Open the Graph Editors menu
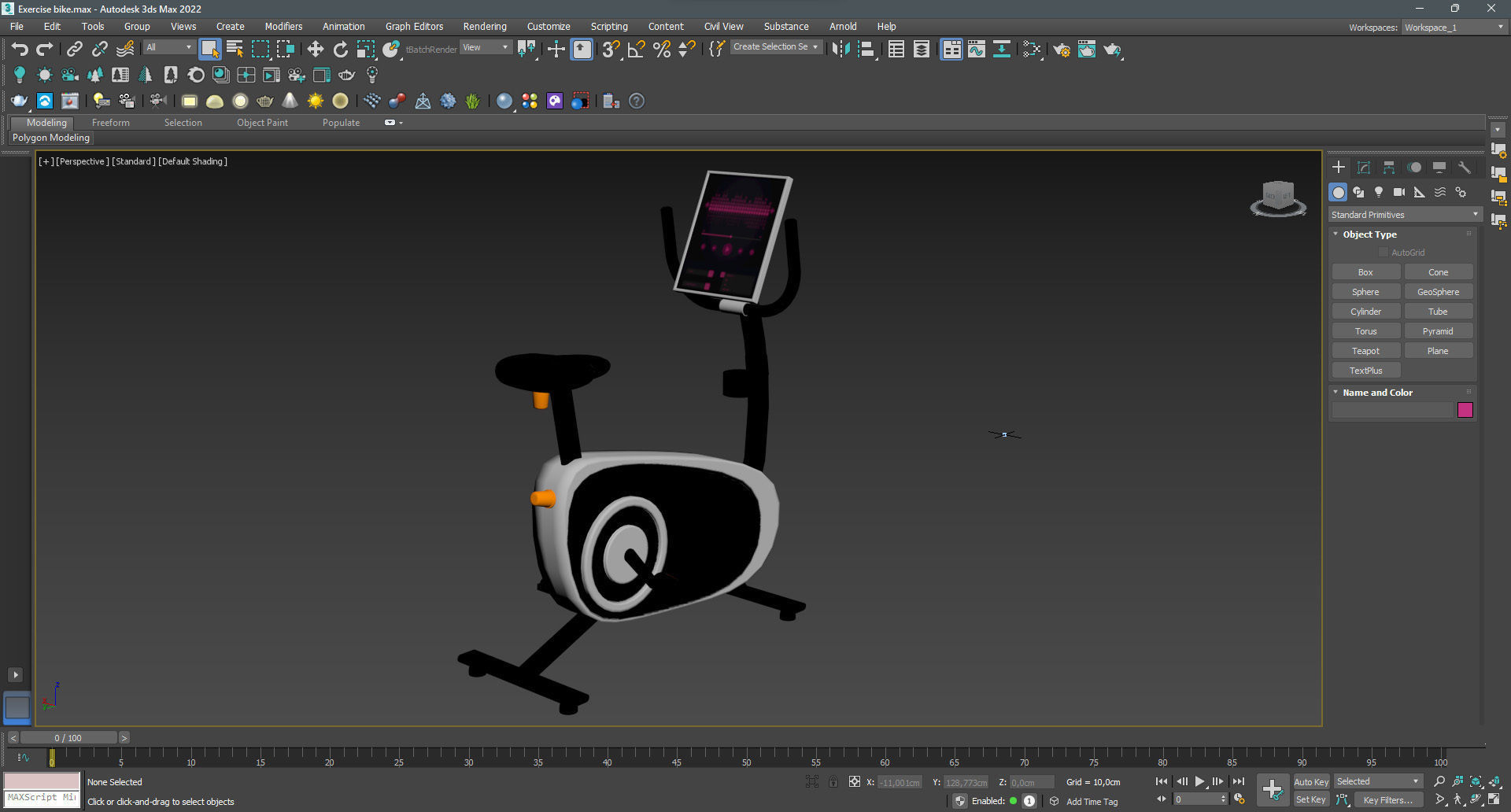 pyautogui.click(x=414, y=26)
